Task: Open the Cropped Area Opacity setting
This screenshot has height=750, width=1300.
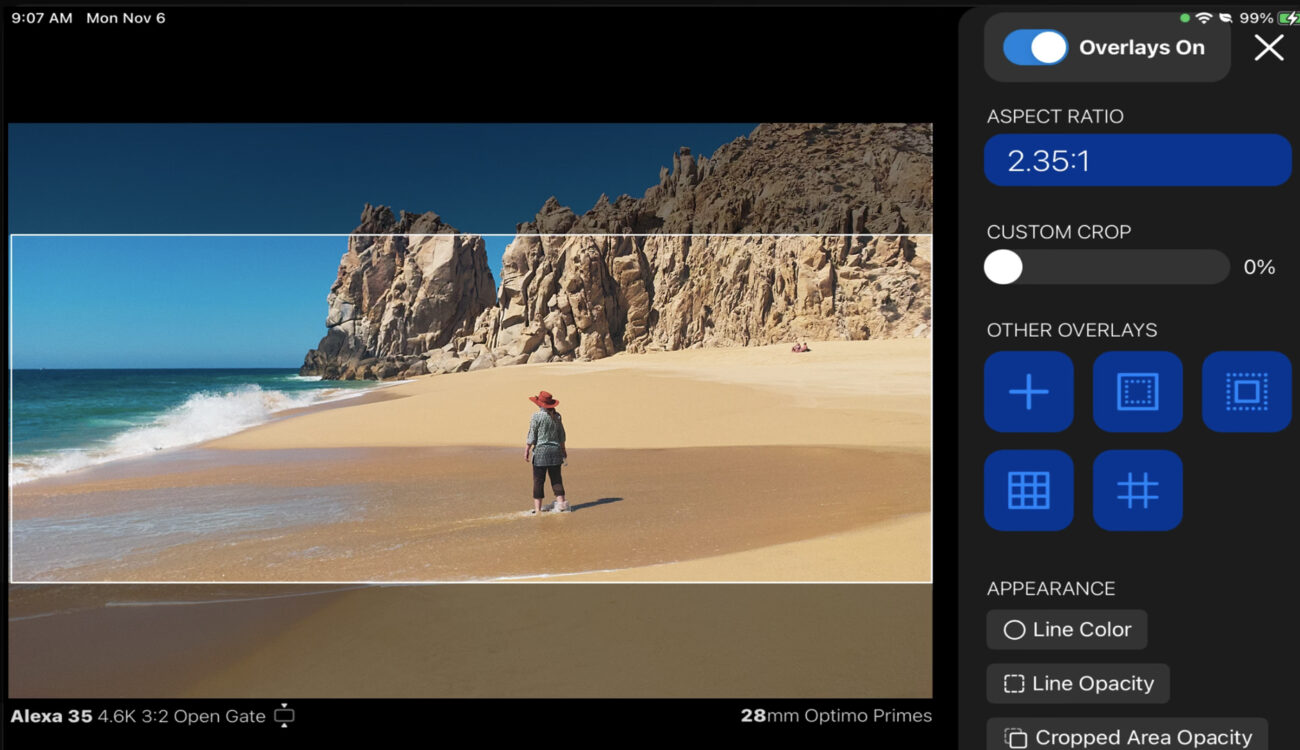Action: [x=1127, y=736]
